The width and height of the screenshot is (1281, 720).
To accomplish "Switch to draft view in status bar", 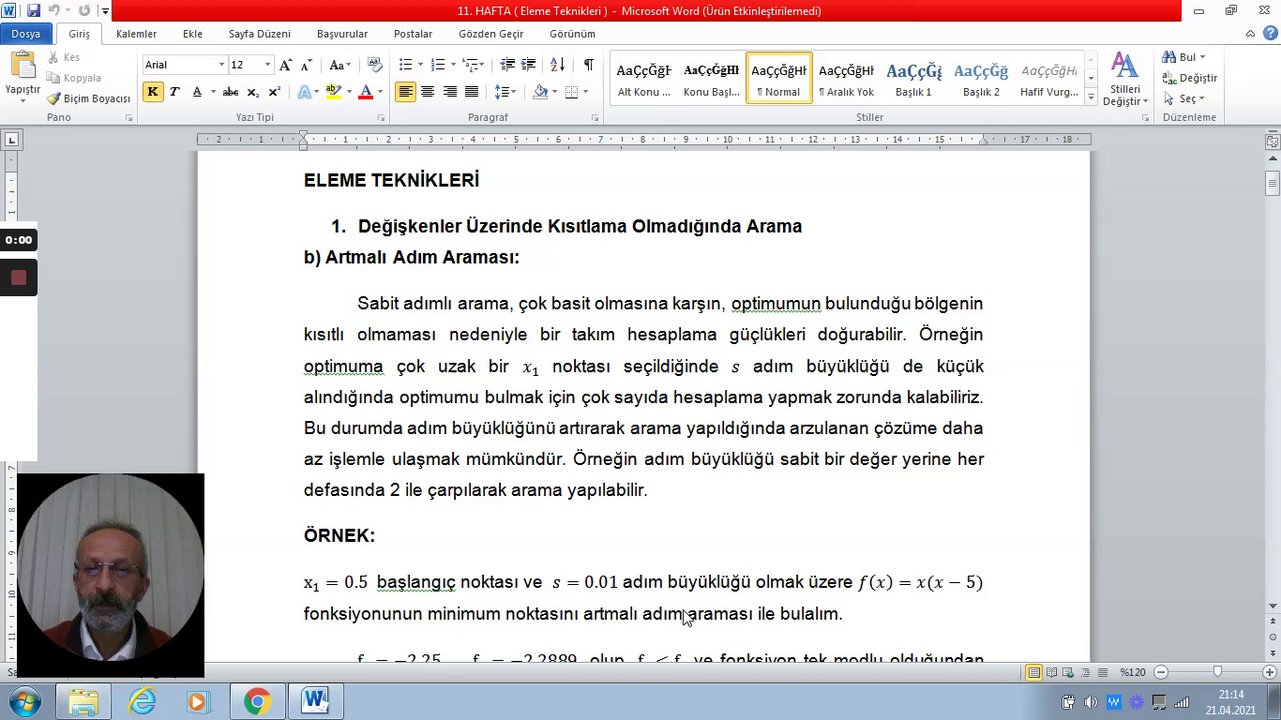I will pyautogui.click(x=1102, y=672).
